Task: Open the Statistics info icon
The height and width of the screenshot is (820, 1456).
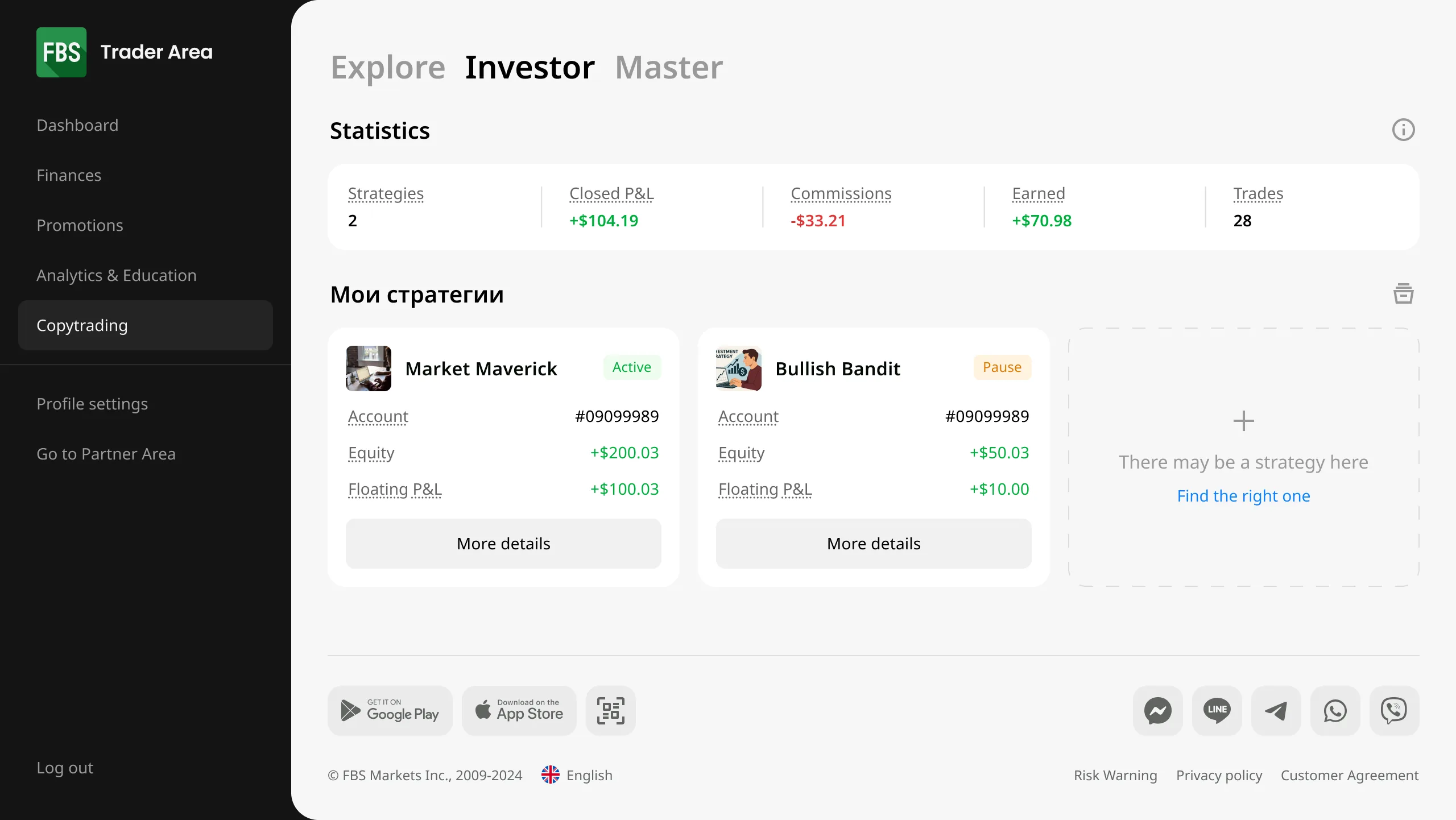Action: (x=1403, y=130)
